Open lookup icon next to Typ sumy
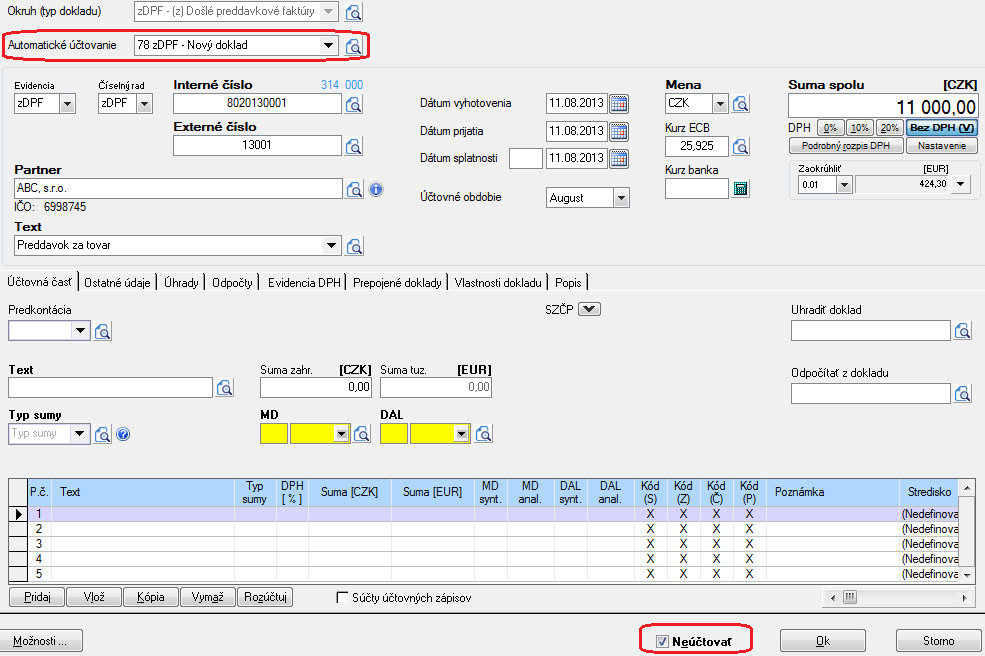 [x=102, y=434]
